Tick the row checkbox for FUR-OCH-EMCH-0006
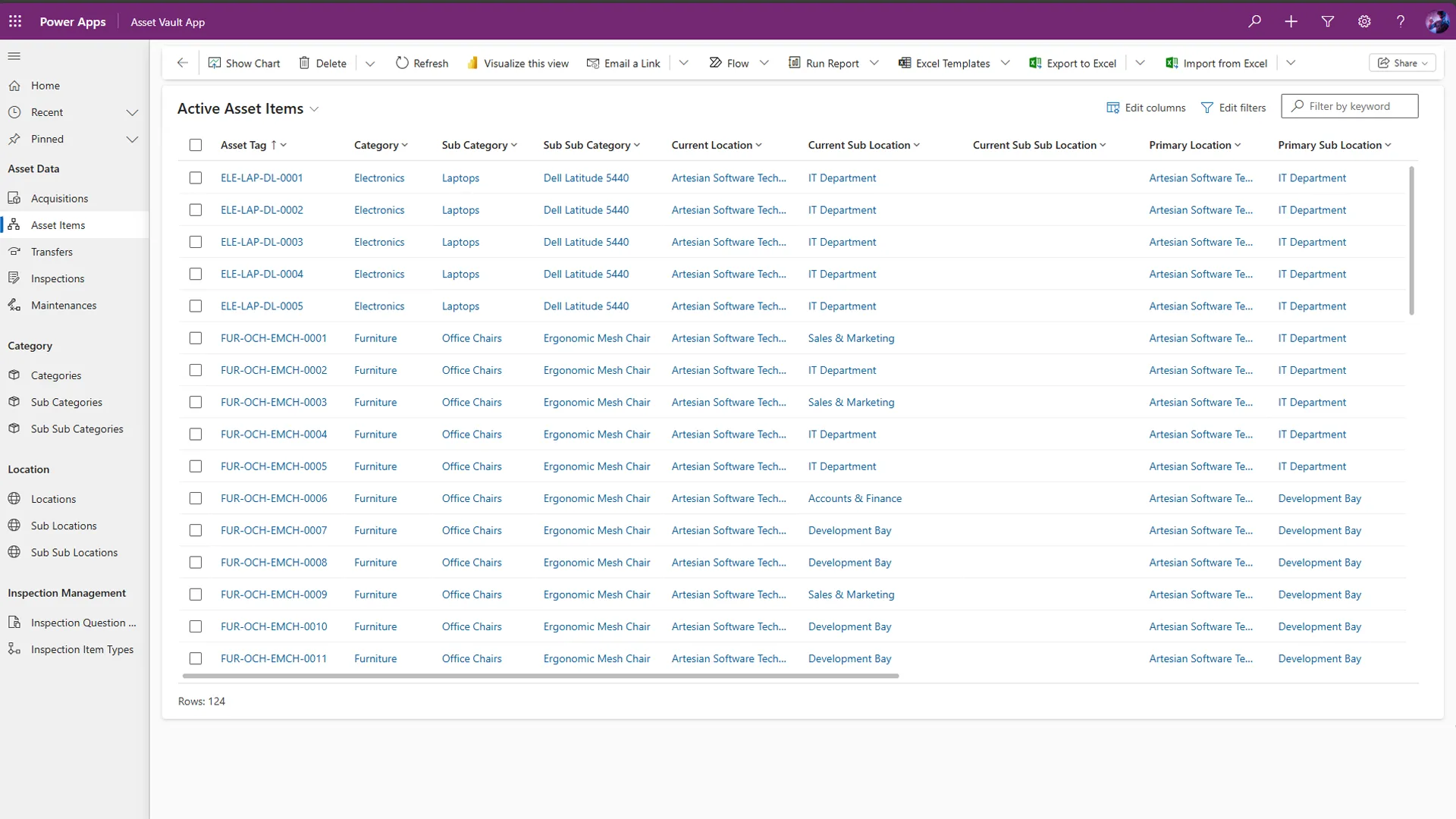Viewport: 1456px width, 819px height. pos(196,498)
